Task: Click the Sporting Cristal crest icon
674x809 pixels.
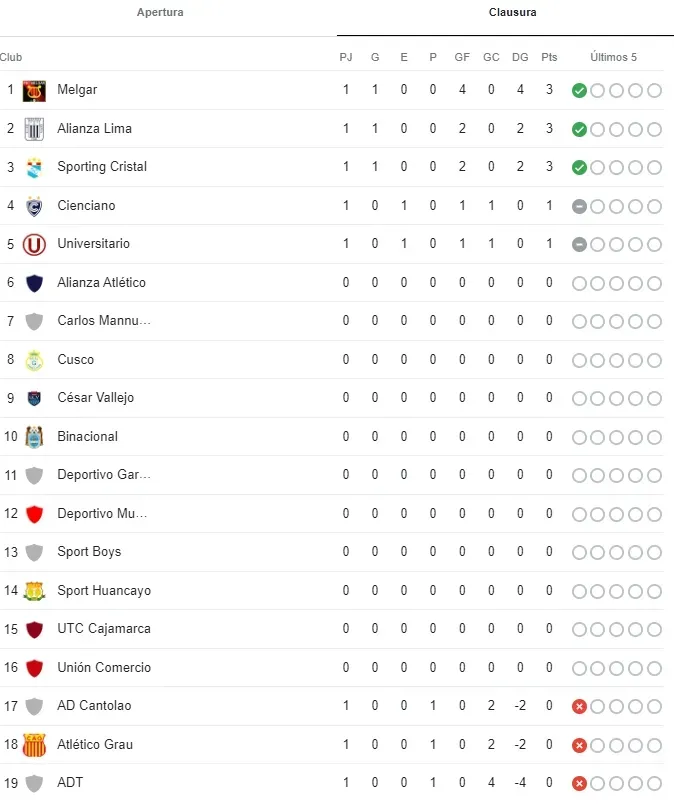Action: click(x=34, y=167)
